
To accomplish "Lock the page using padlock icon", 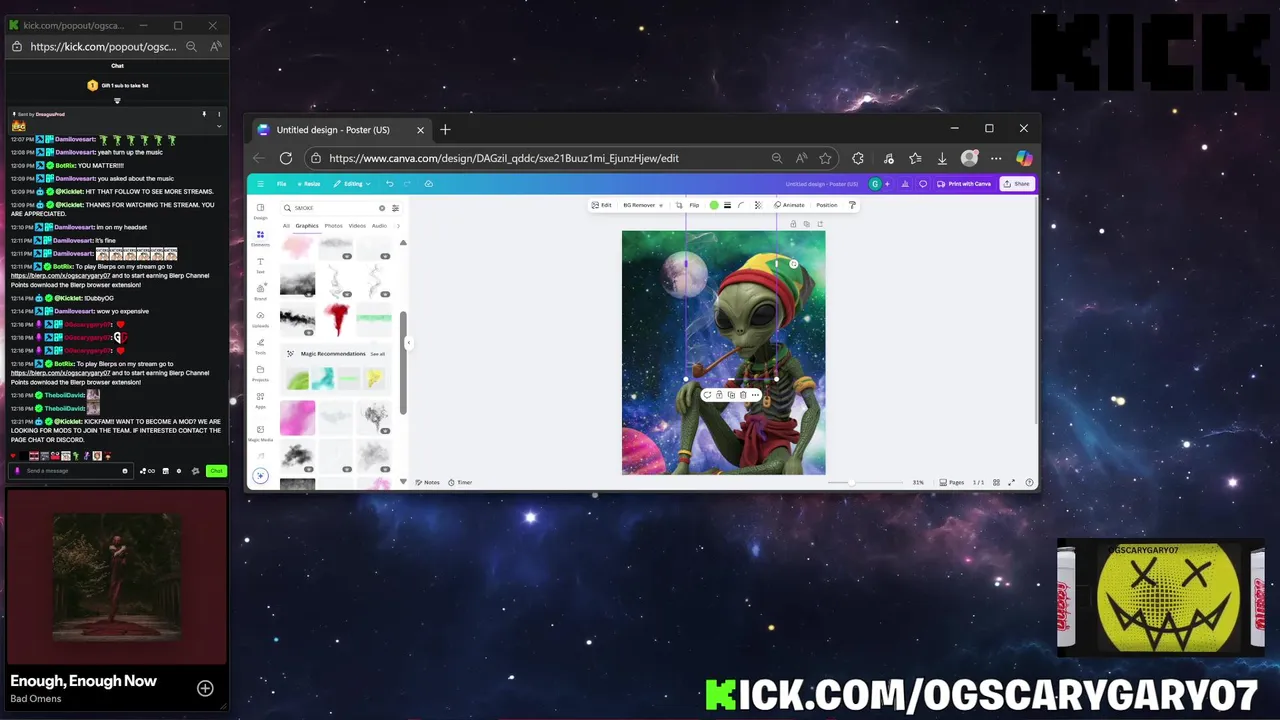I will (793, 224).
